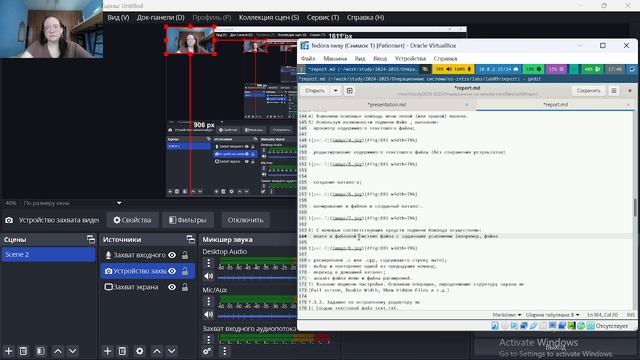The width and height of the screenshot is (640, 360).
Task: Toggle visibility of Устройство захвата source
Action: 172,271
